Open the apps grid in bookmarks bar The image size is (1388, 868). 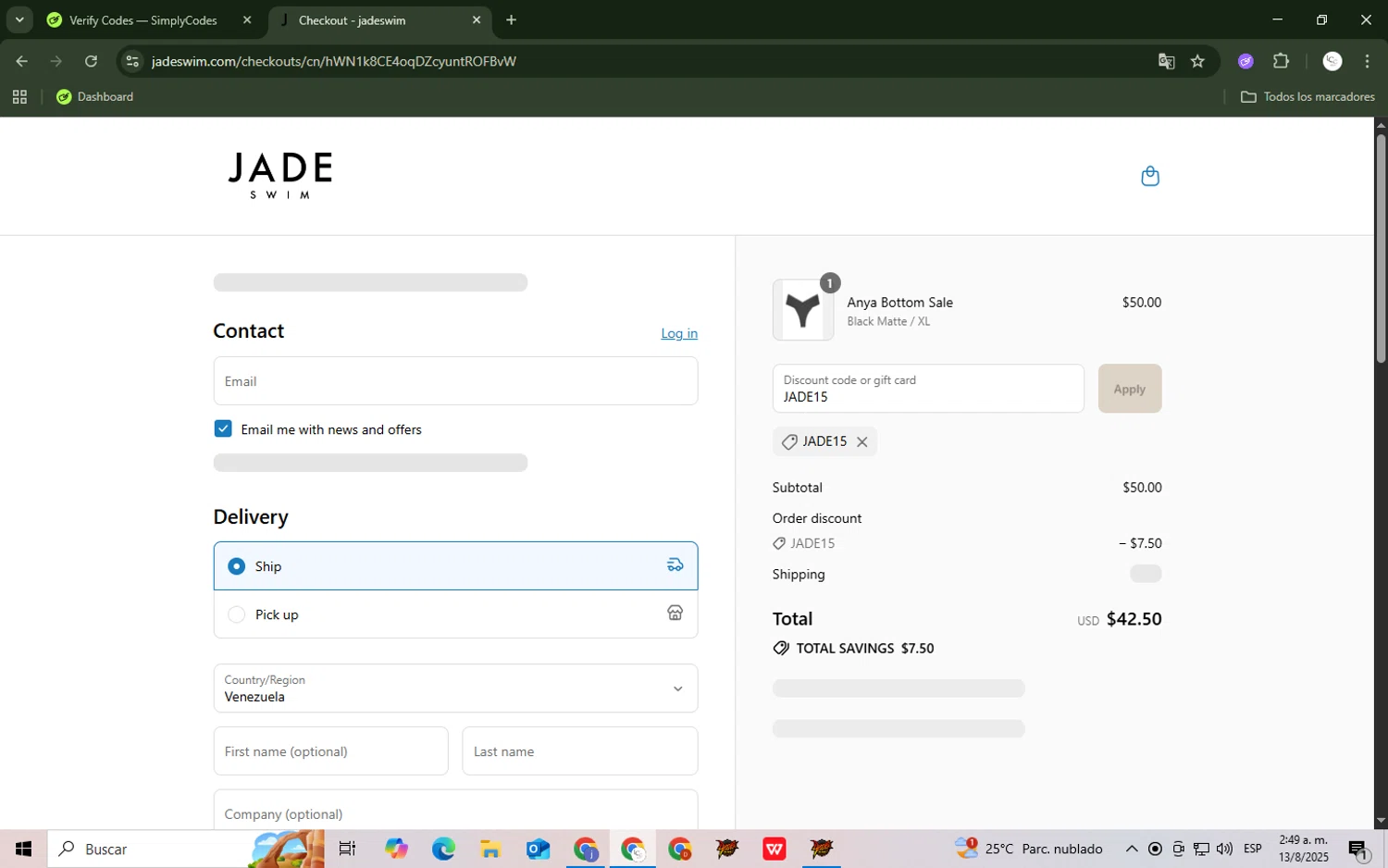pos(19,96)
